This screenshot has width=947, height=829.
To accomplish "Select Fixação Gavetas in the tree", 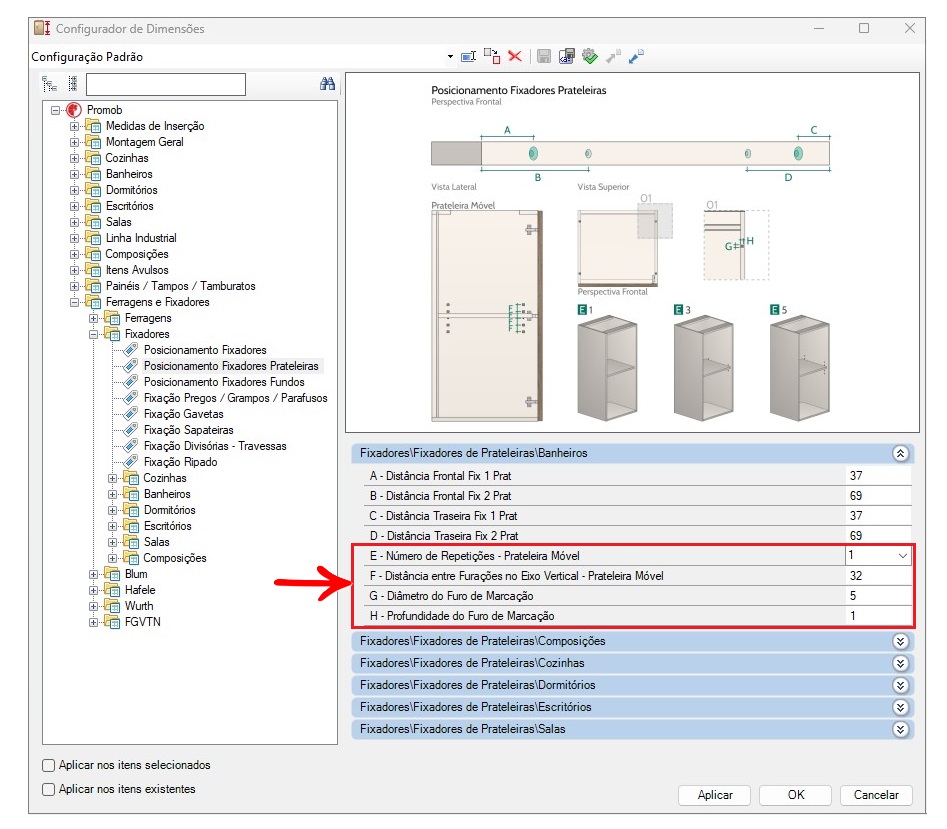I will [x=183, y=414].
